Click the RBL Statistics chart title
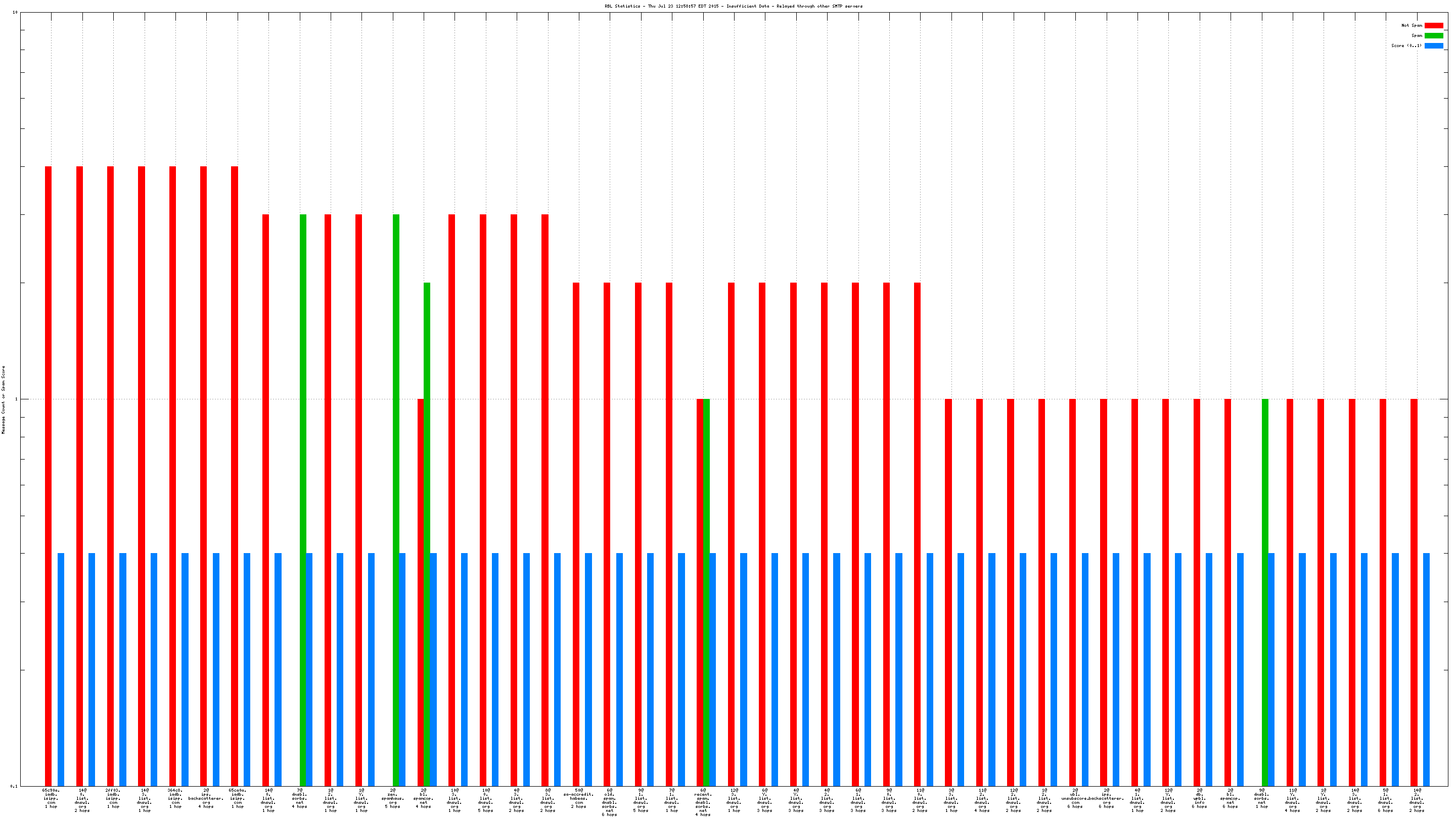 pyautogui.click(x=733, y=6)
